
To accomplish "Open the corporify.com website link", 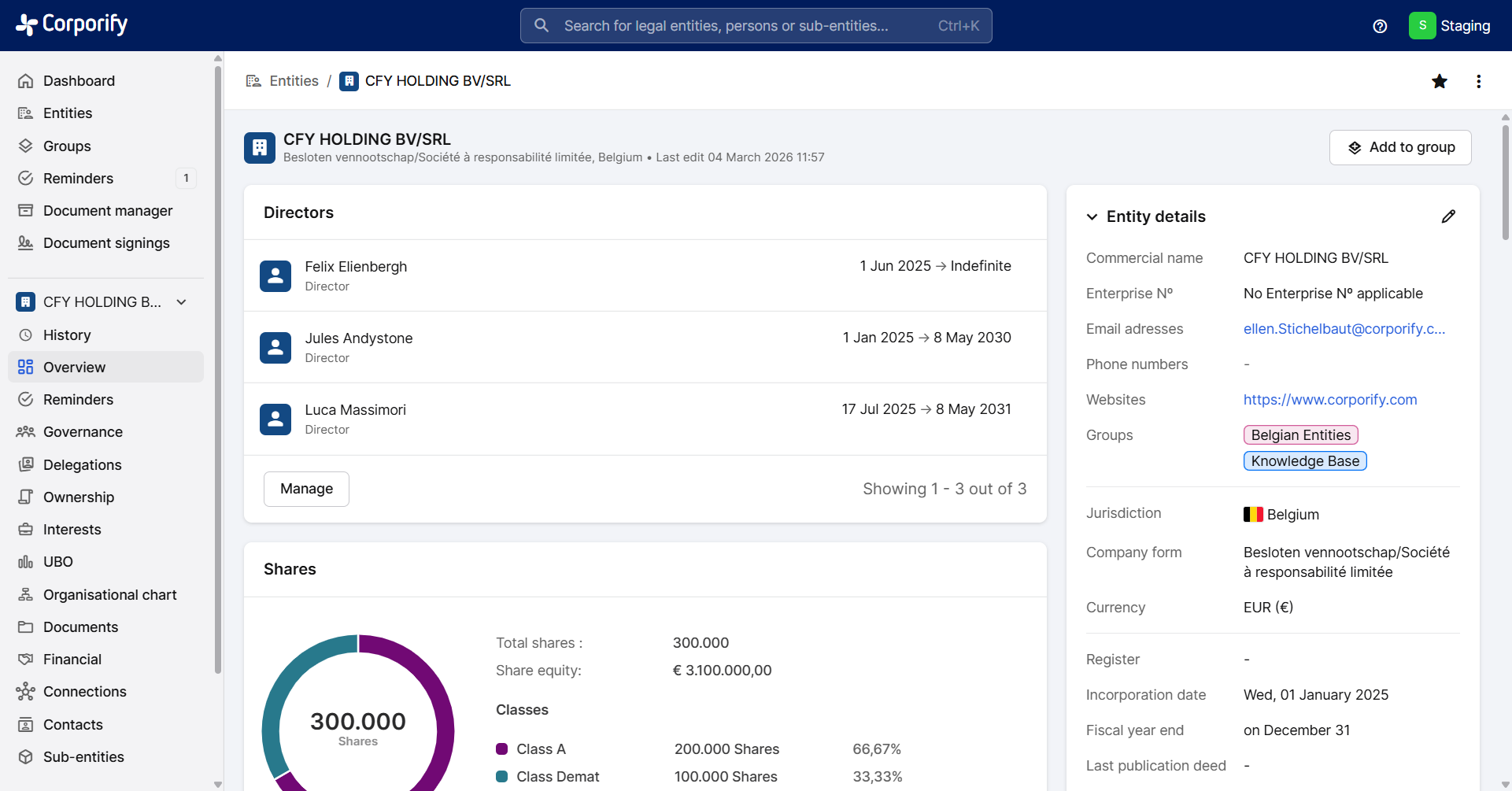I will click(x=1330, y=400).
